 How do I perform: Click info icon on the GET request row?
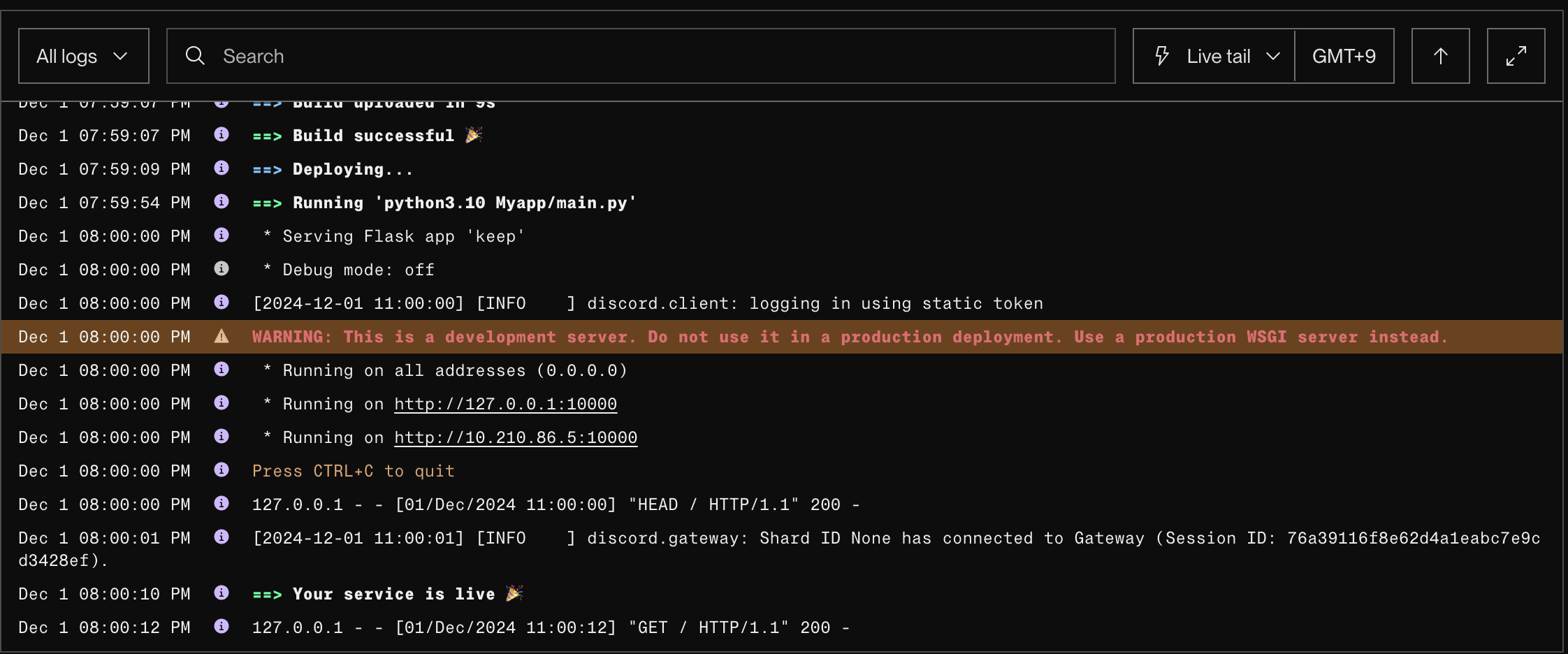tap(222, 626)
